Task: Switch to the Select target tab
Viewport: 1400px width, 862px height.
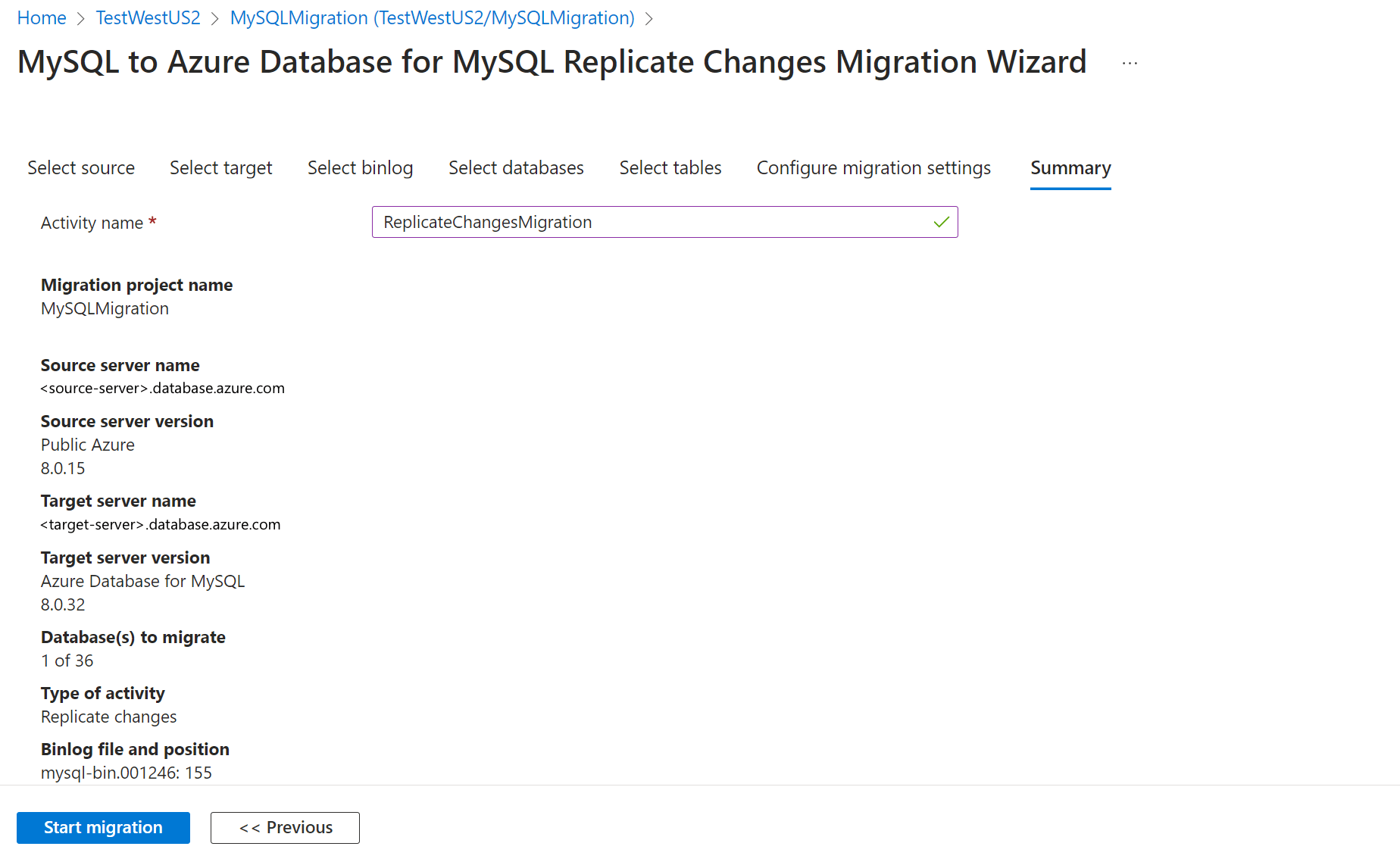Action: coord(220,168)
